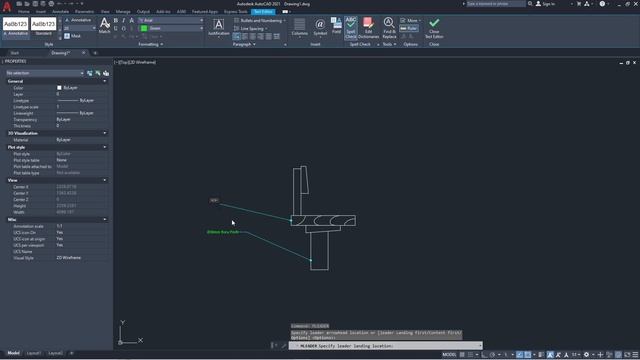Open the status bar customization menu icon
640x360 pixels.
(x=635, y=355)
